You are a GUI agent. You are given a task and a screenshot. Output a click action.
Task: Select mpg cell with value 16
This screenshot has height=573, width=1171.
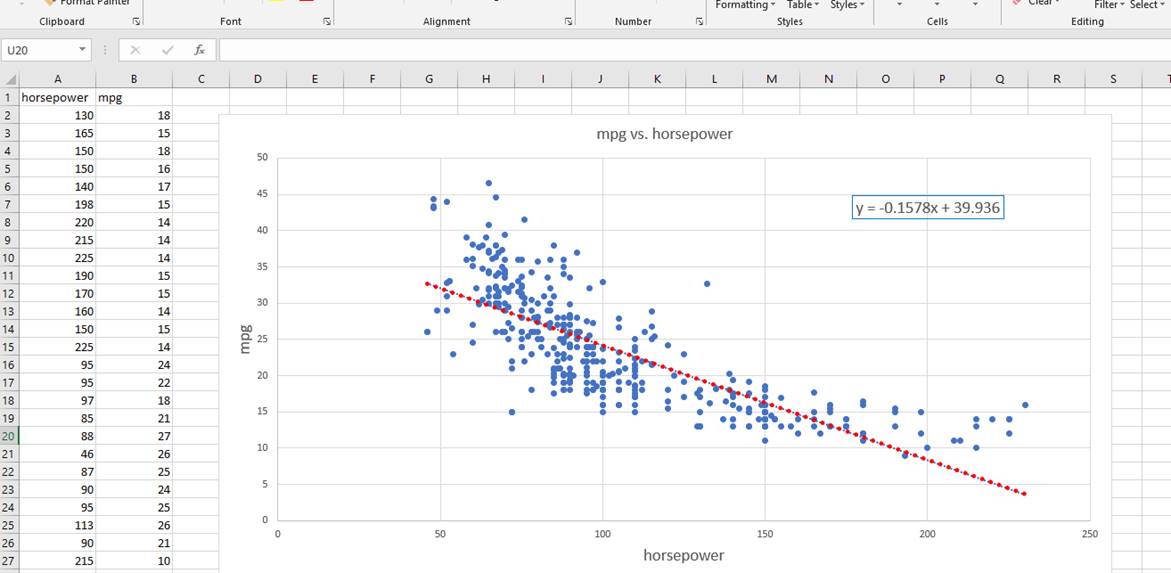point(134,169)
